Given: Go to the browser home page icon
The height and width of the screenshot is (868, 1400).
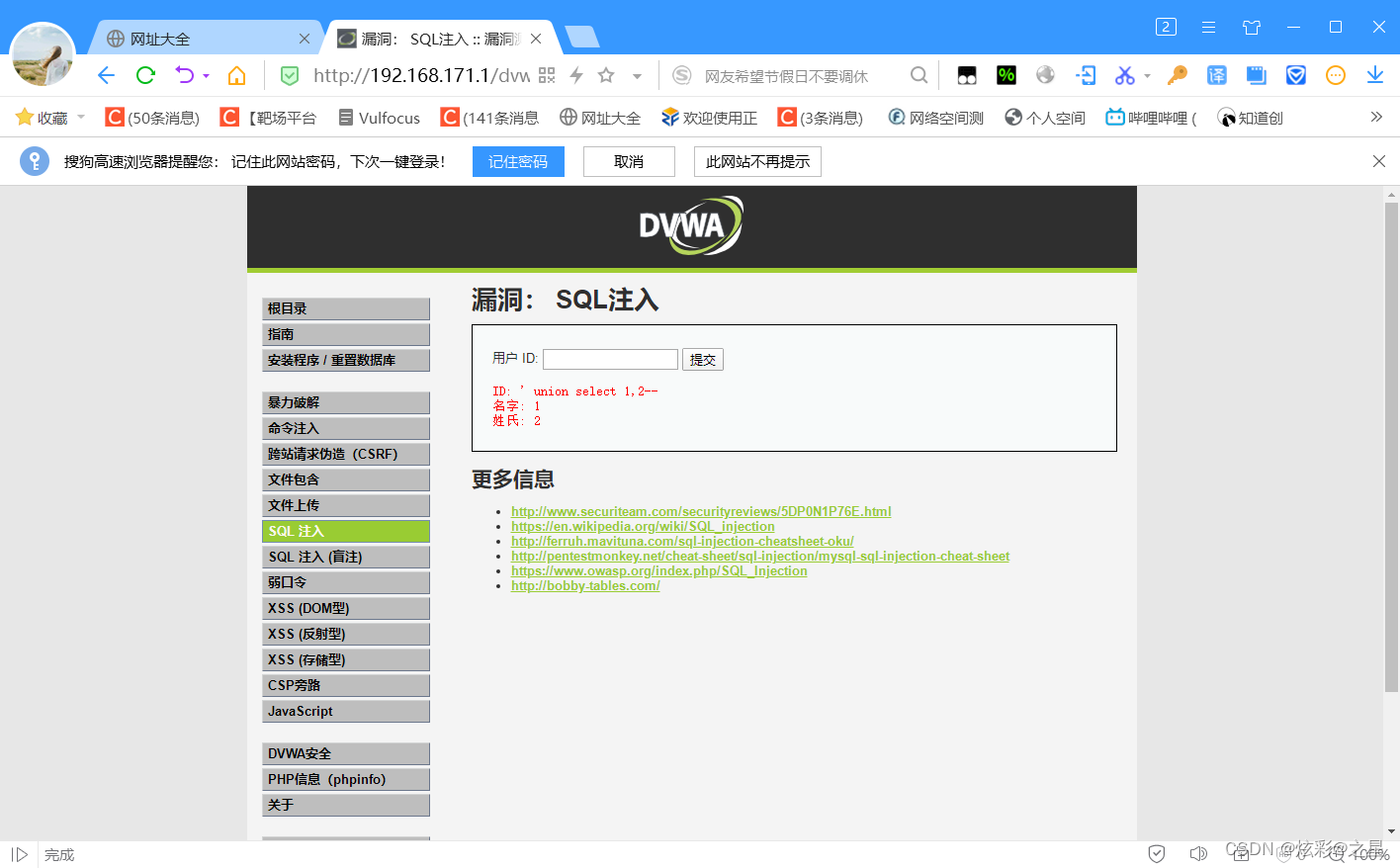Looking at the screenshot, I should point(236,75).
